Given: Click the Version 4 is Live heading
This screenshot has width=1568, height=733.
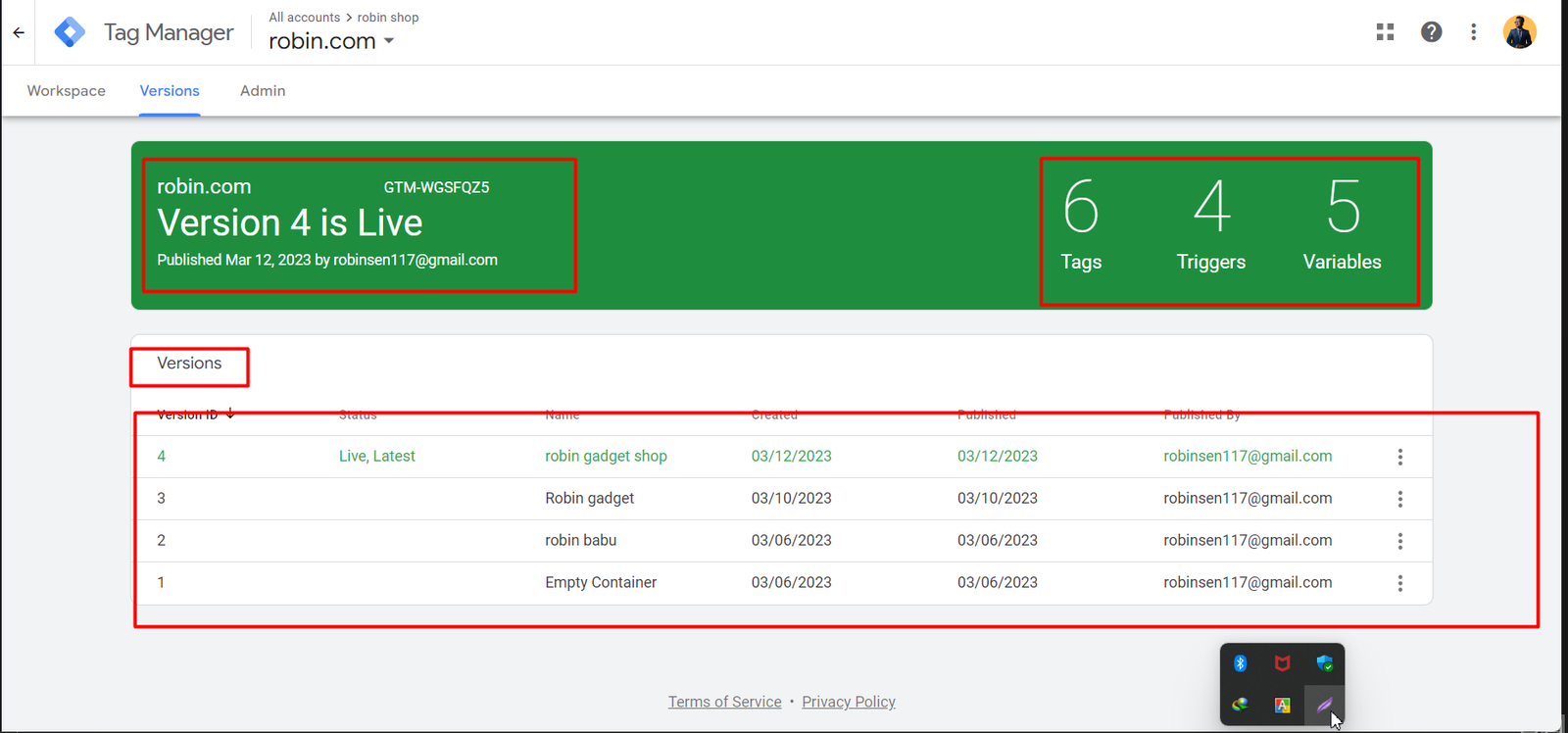Looking at the screenshot, I should [x=290, y=223].
